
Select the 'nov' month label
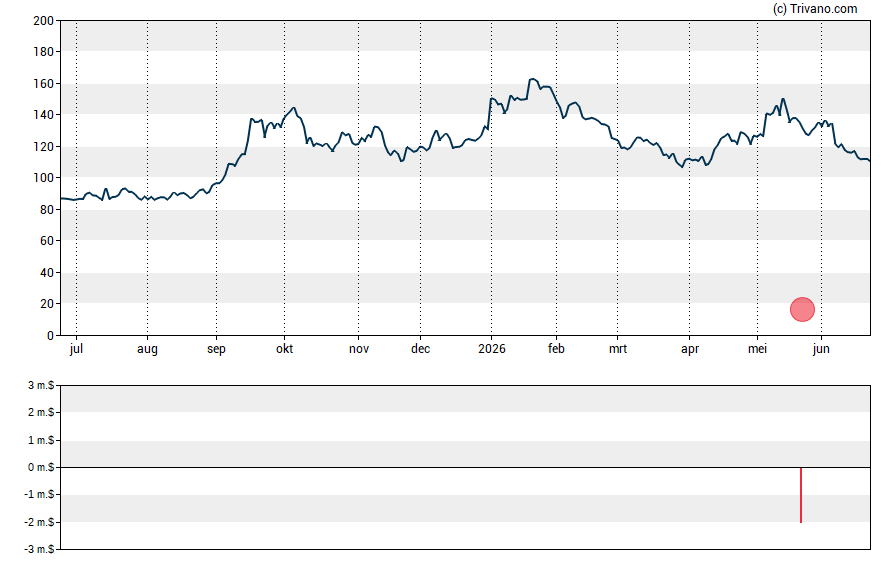point(358,349)
